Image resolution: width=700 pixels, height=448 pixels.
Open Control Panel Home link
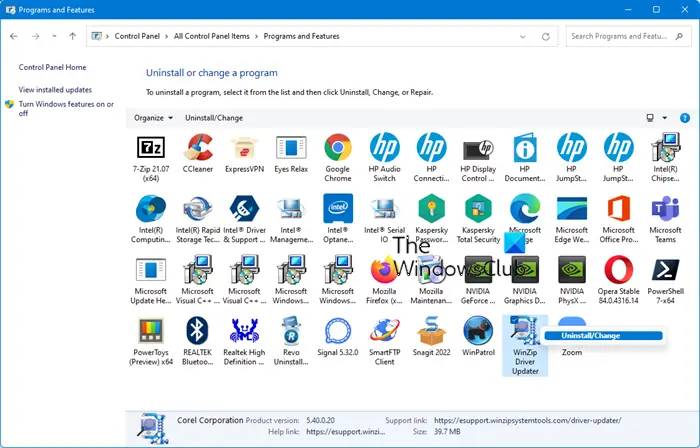click(x=52, y=67)
